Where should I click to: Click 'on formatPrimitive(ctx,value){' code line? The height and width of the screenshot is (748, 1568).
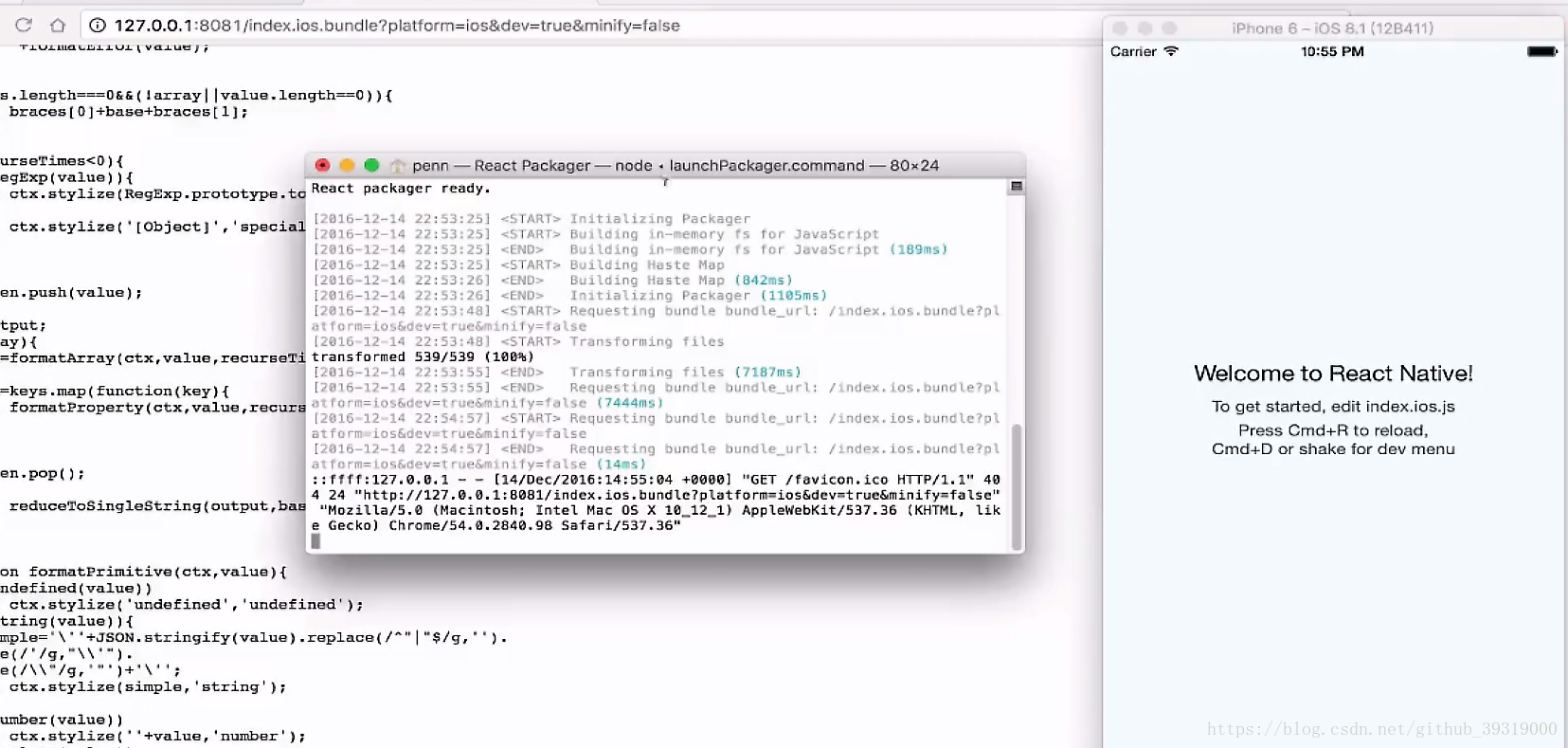click(143, 572)
